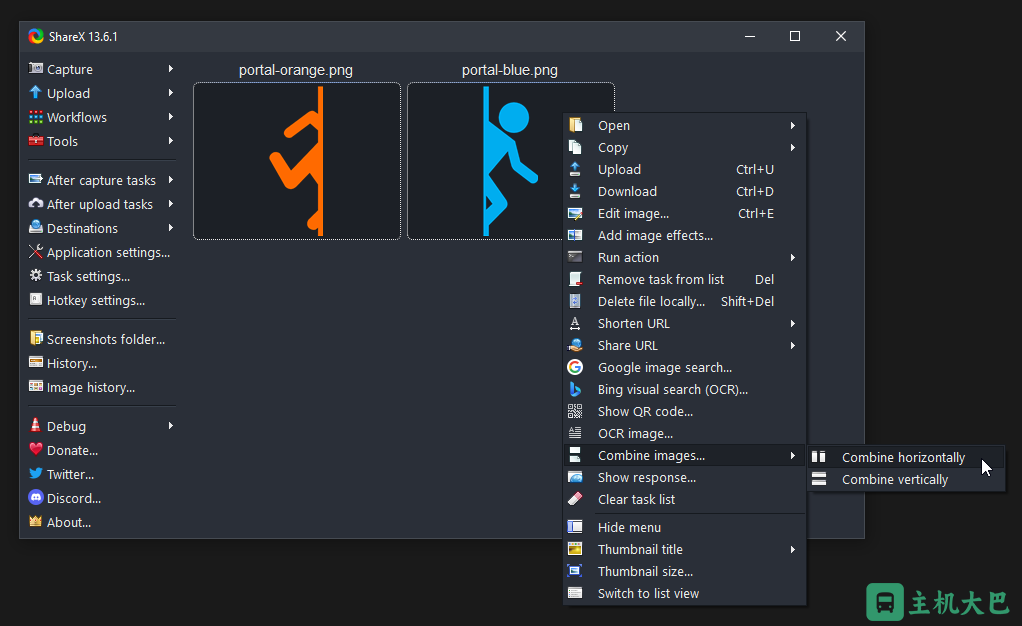Click the Google image search icon

click(x=575, y=367)
